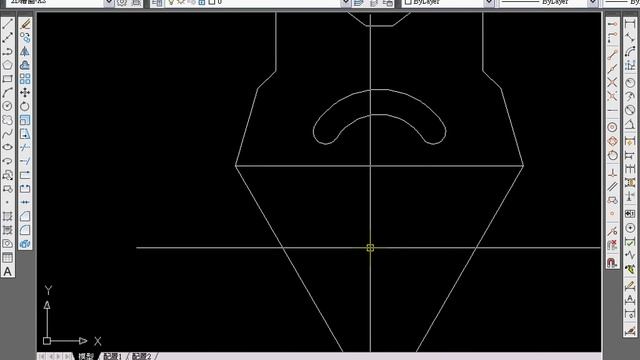
Task: Select the Ellipse tool
Action: coord(7,148)
